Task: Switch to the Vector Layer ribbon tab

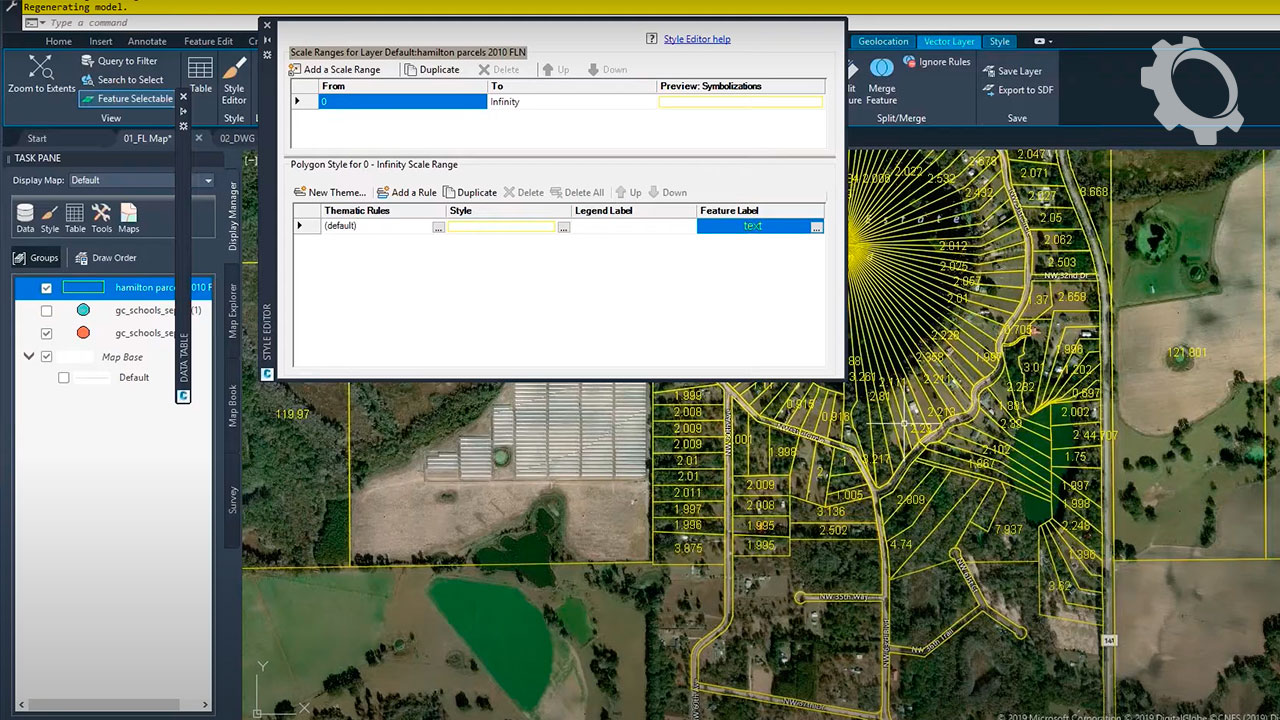Action: pyautogui.click(x=948, y=42)
